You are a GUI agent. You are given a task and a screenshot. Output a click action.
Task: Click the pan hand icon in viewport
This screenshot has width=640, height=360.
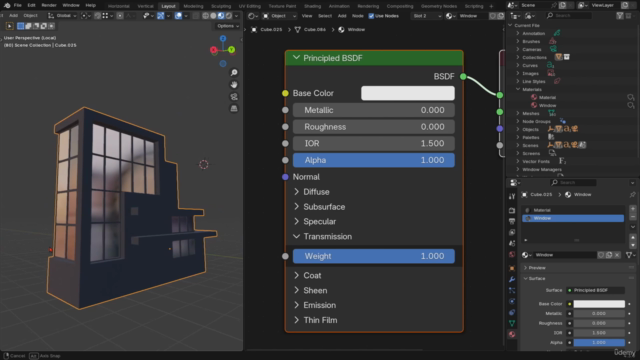point(234,84)
